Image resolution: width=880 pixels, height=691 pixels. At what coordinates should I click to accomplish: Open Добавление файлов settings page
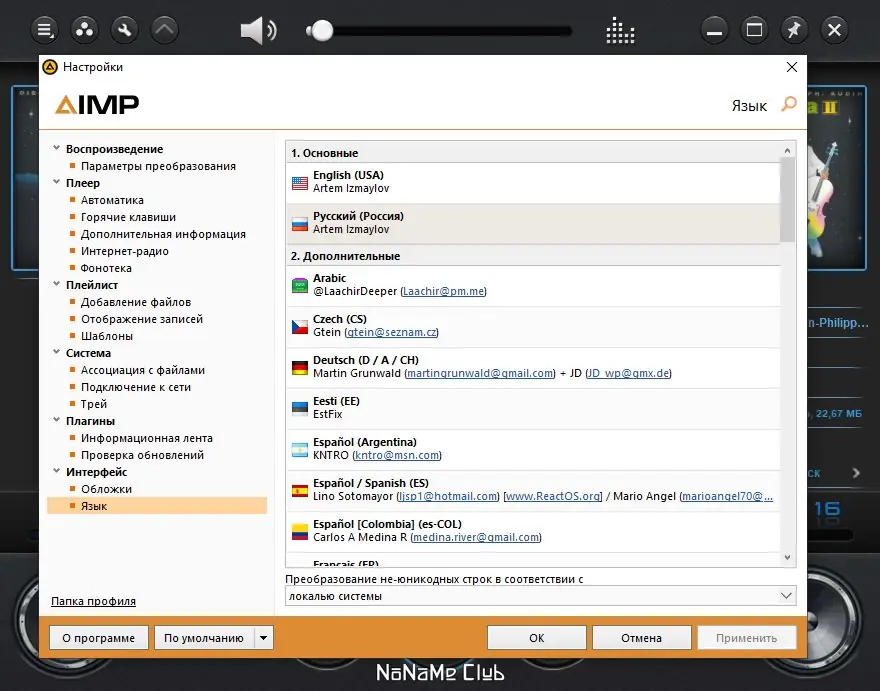136,302
